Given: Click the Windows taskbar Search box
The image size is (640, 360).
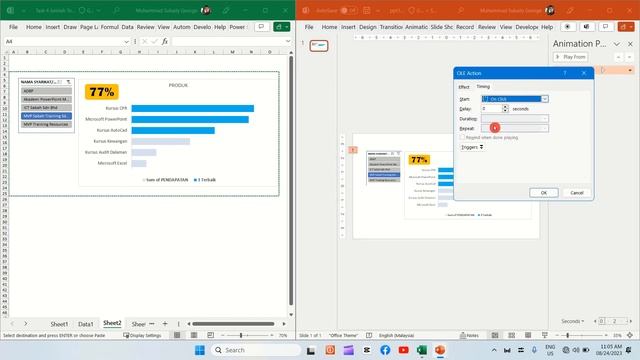Looking at the screenshot, I should tap(256, 350).
